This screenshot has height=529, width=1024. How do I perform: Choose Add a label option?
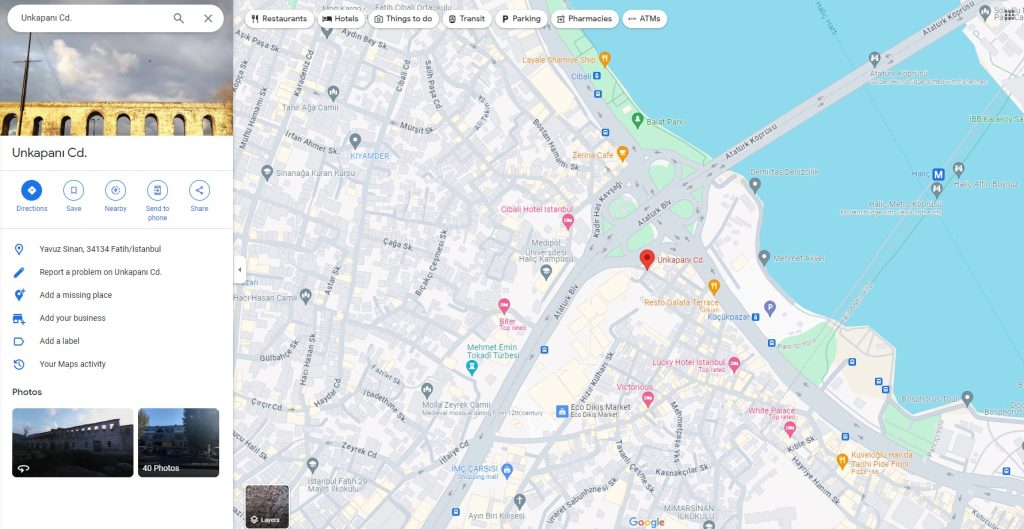click(116, 341)
